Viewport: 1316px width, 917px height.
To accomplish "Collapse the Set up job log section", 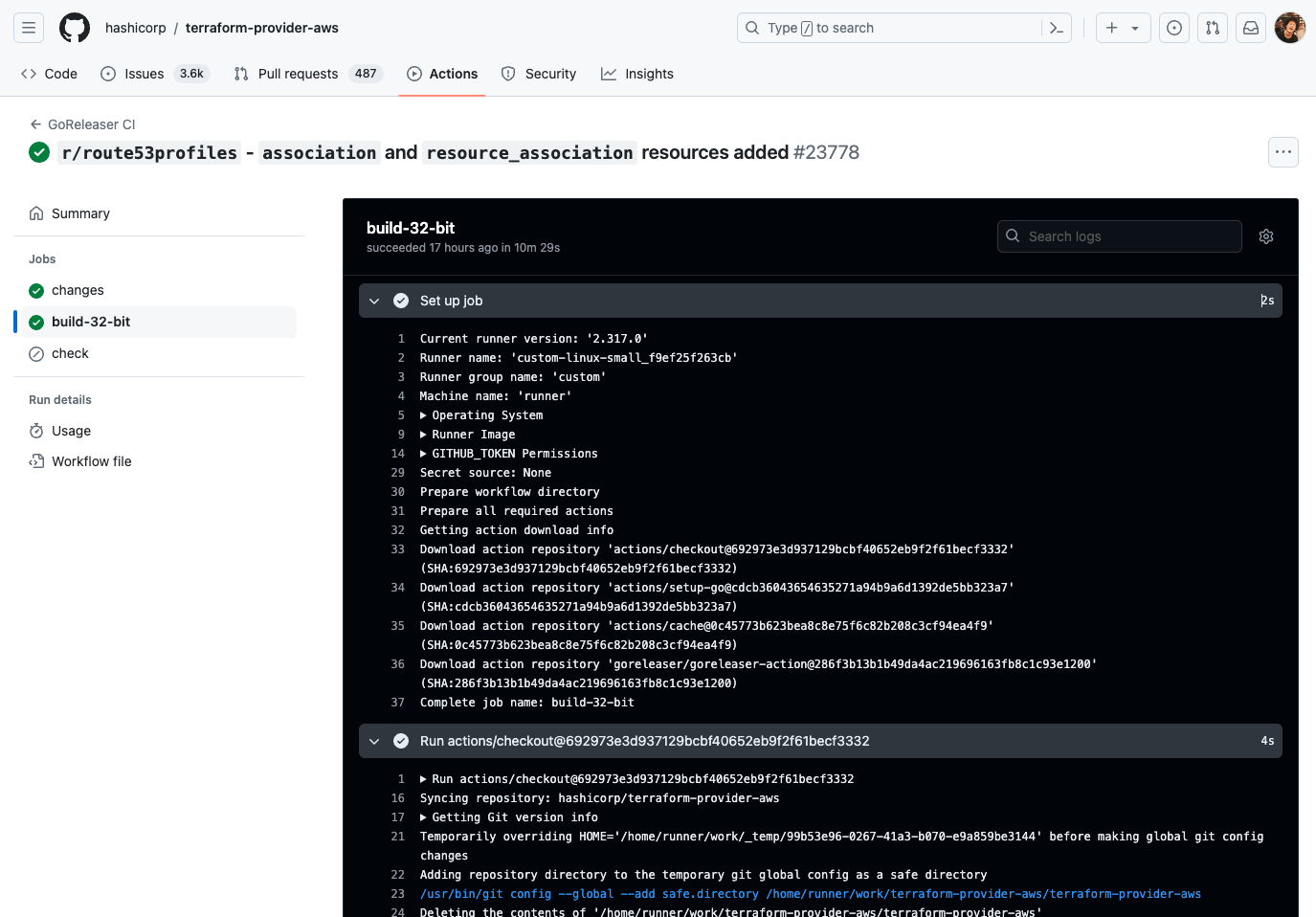I will point(374,301).
